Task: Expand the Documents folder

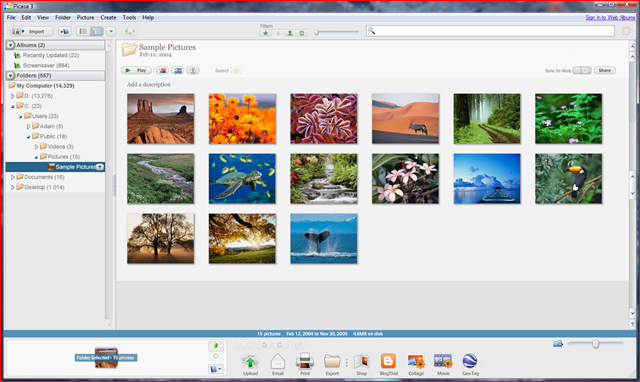Action: coord(13,177)
